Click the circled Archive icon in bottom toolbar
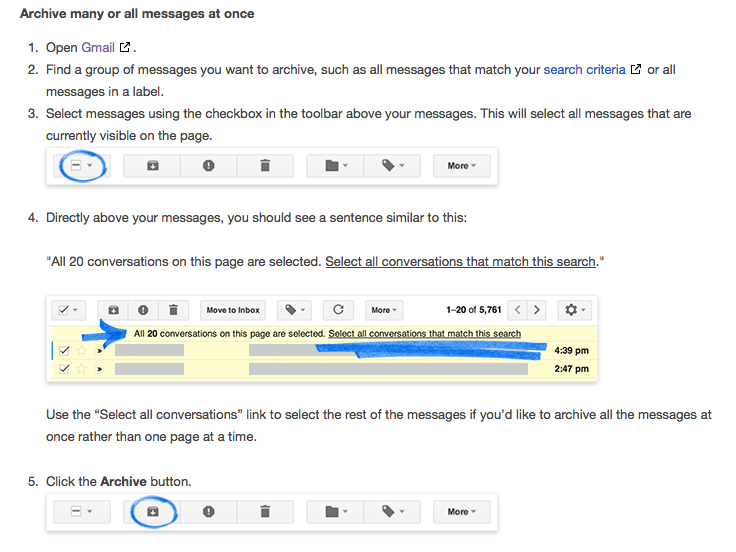736x552 pixels. [153, 511]
